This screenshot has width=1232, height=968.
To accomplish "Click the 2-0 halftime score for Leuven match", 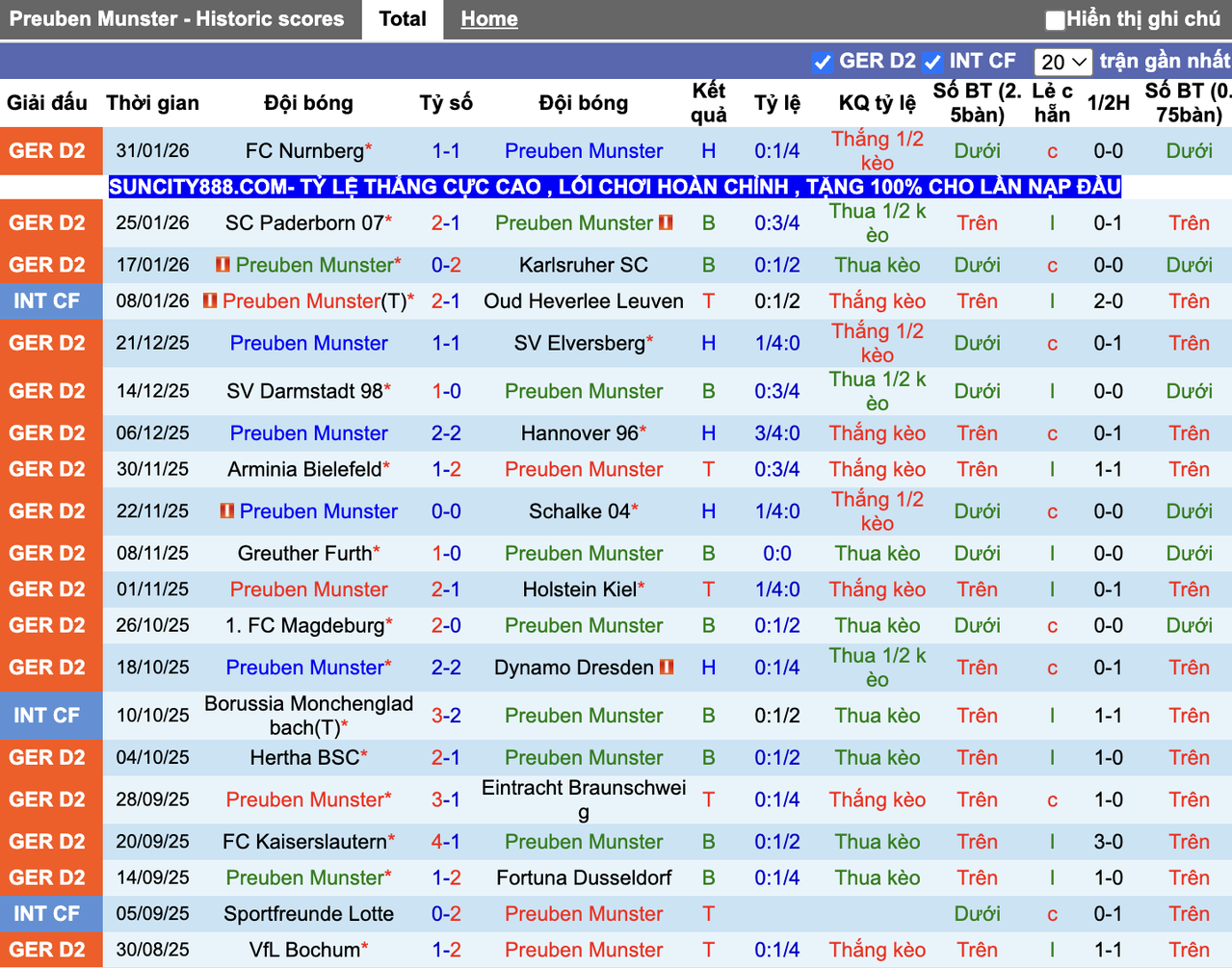I will [1109, 301].
